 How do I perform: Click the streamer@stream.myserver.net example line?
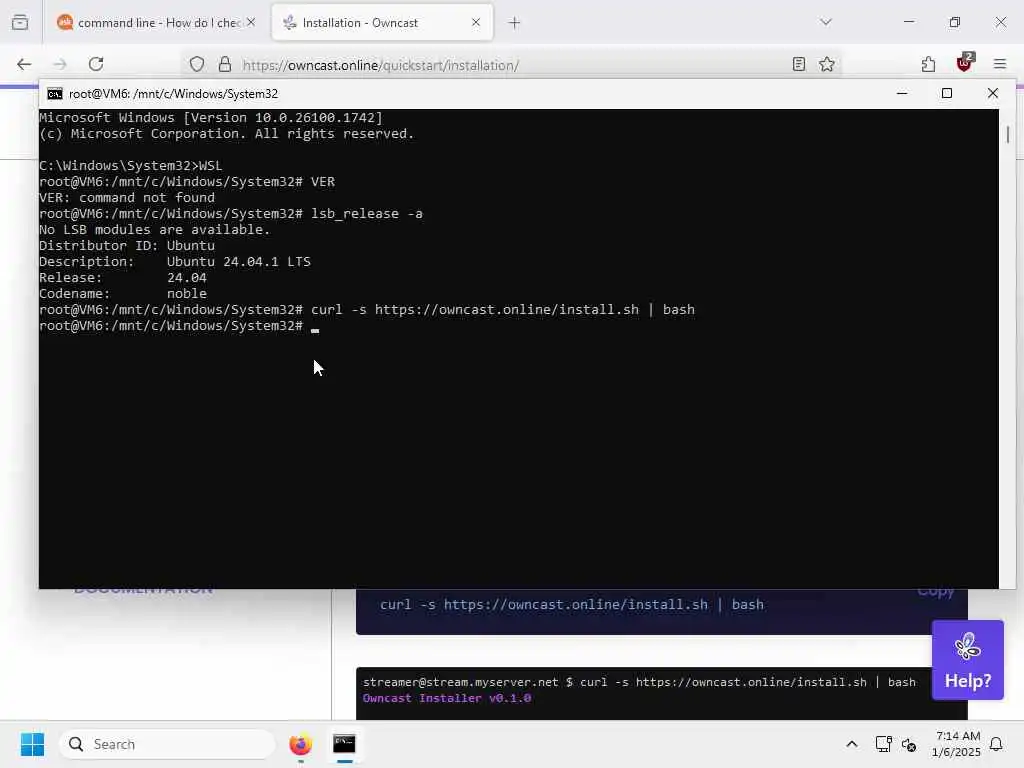[639, 682]
